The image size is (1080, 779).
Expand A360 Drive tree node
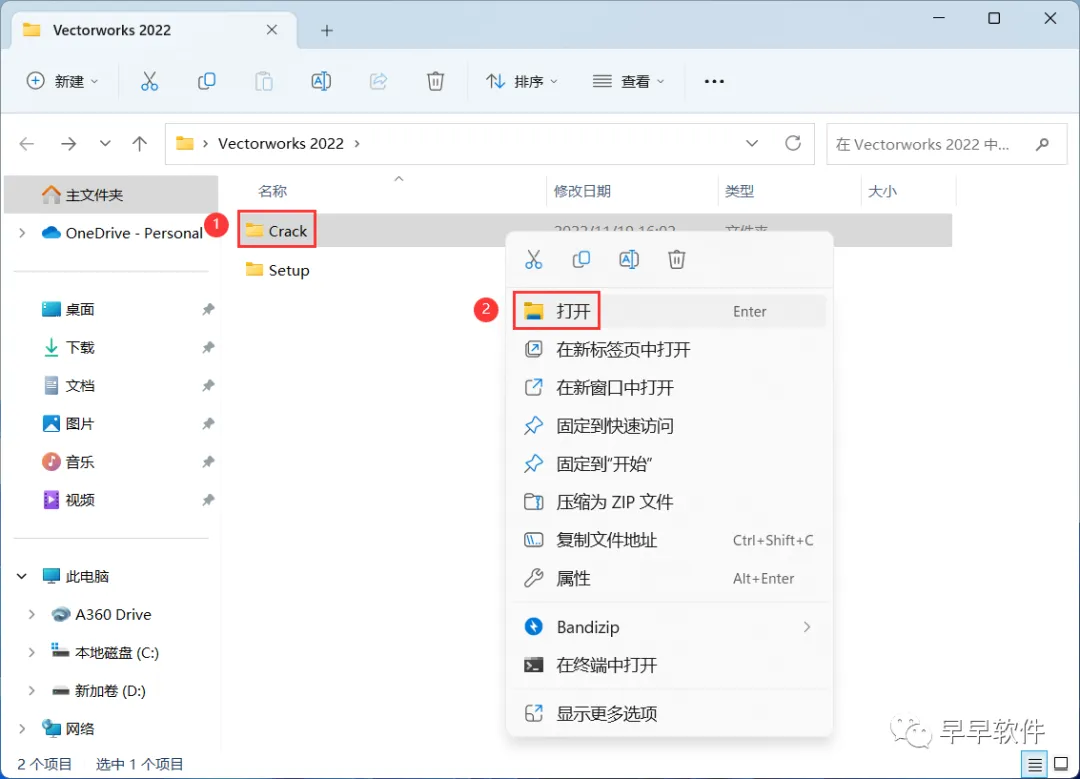32,614
